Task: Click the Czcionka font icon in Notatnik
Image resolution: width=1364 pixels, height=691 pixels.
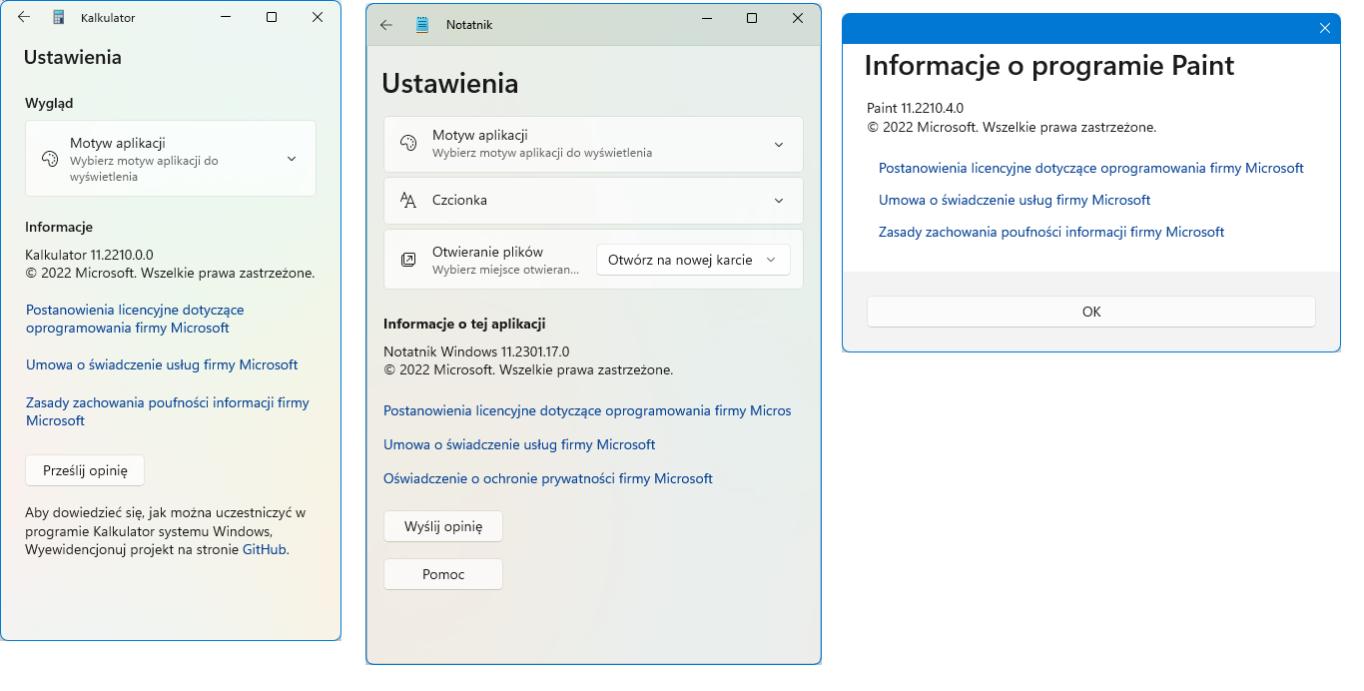Action: click(407, 201)
